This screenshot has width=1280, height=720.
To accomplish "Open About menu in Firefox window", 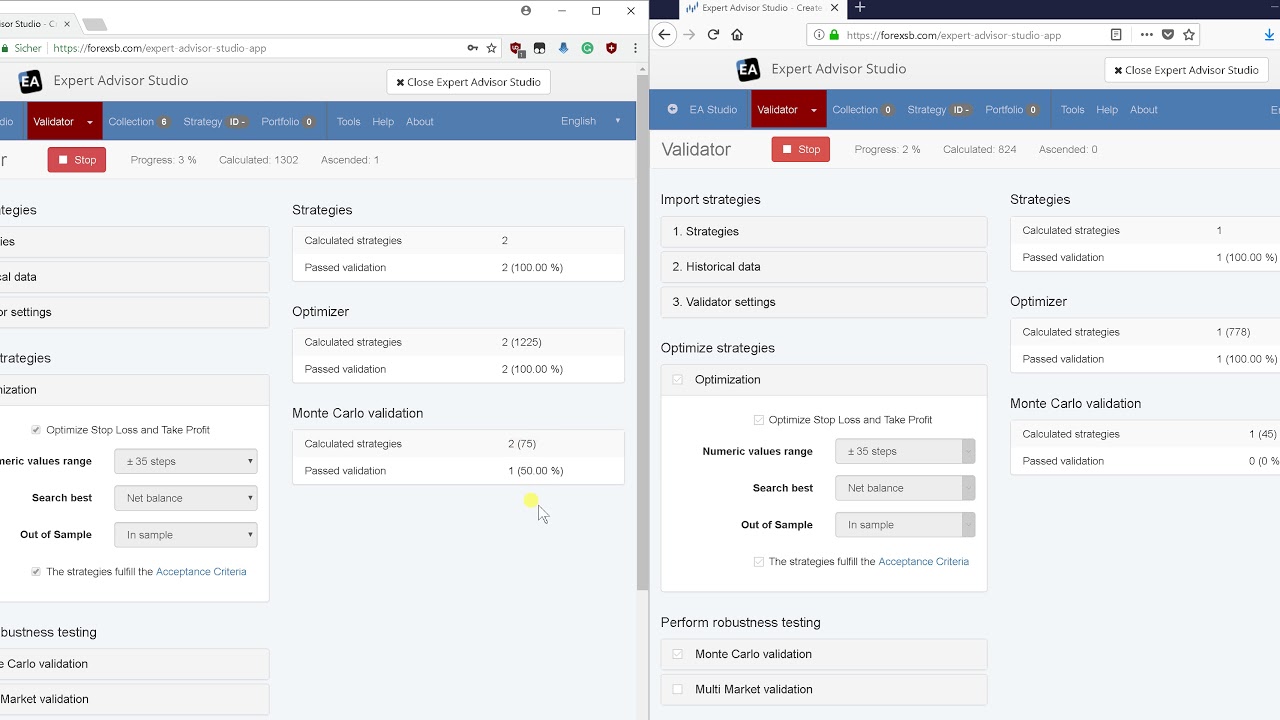I will 1144,110.
